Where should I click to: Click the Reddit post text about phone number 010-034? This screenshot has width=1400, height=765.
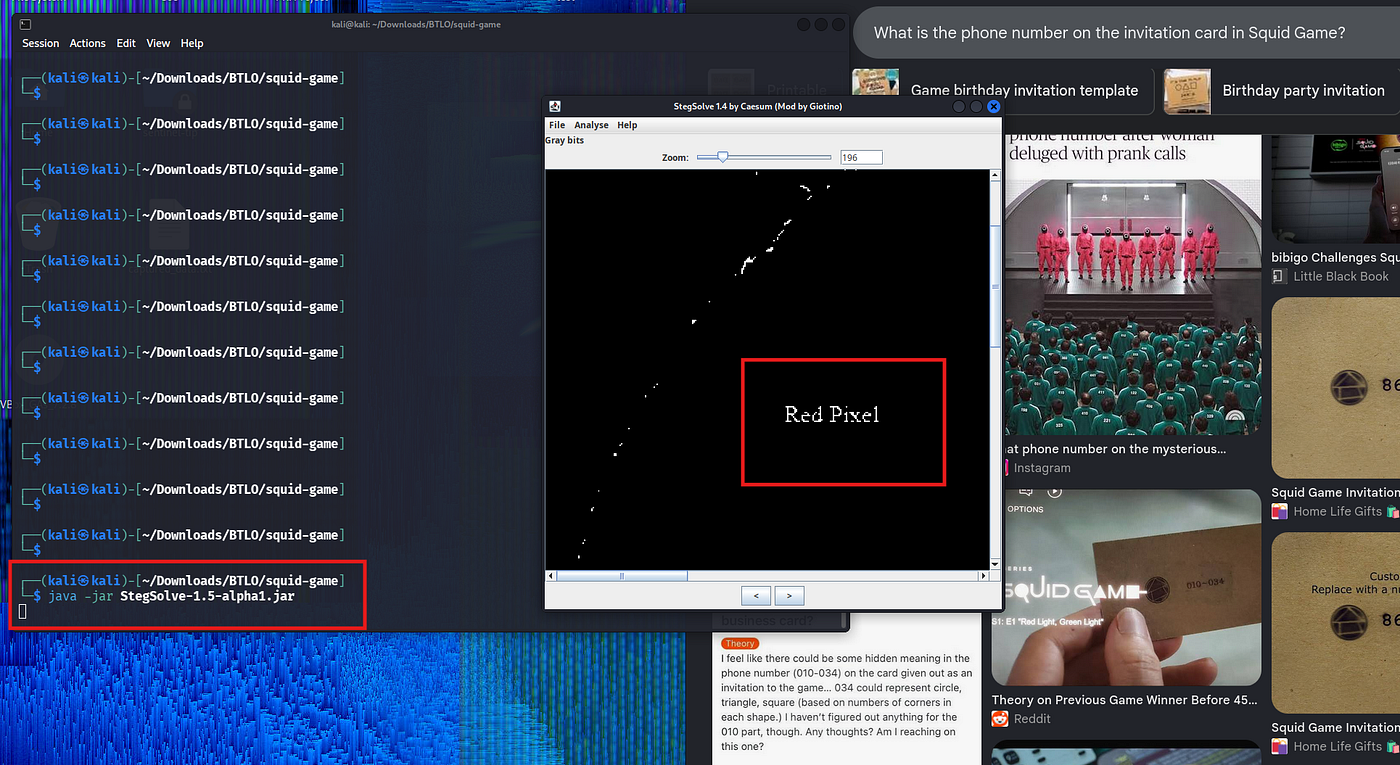[x=846, y=702]
